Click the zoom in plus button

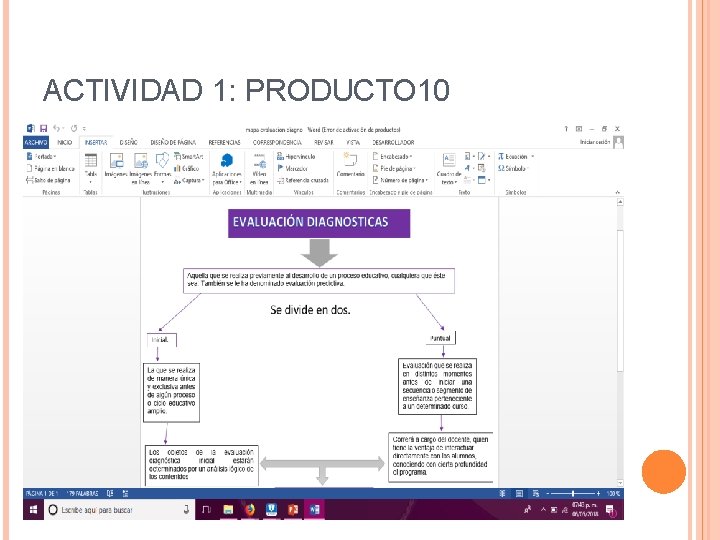[598, 494]
